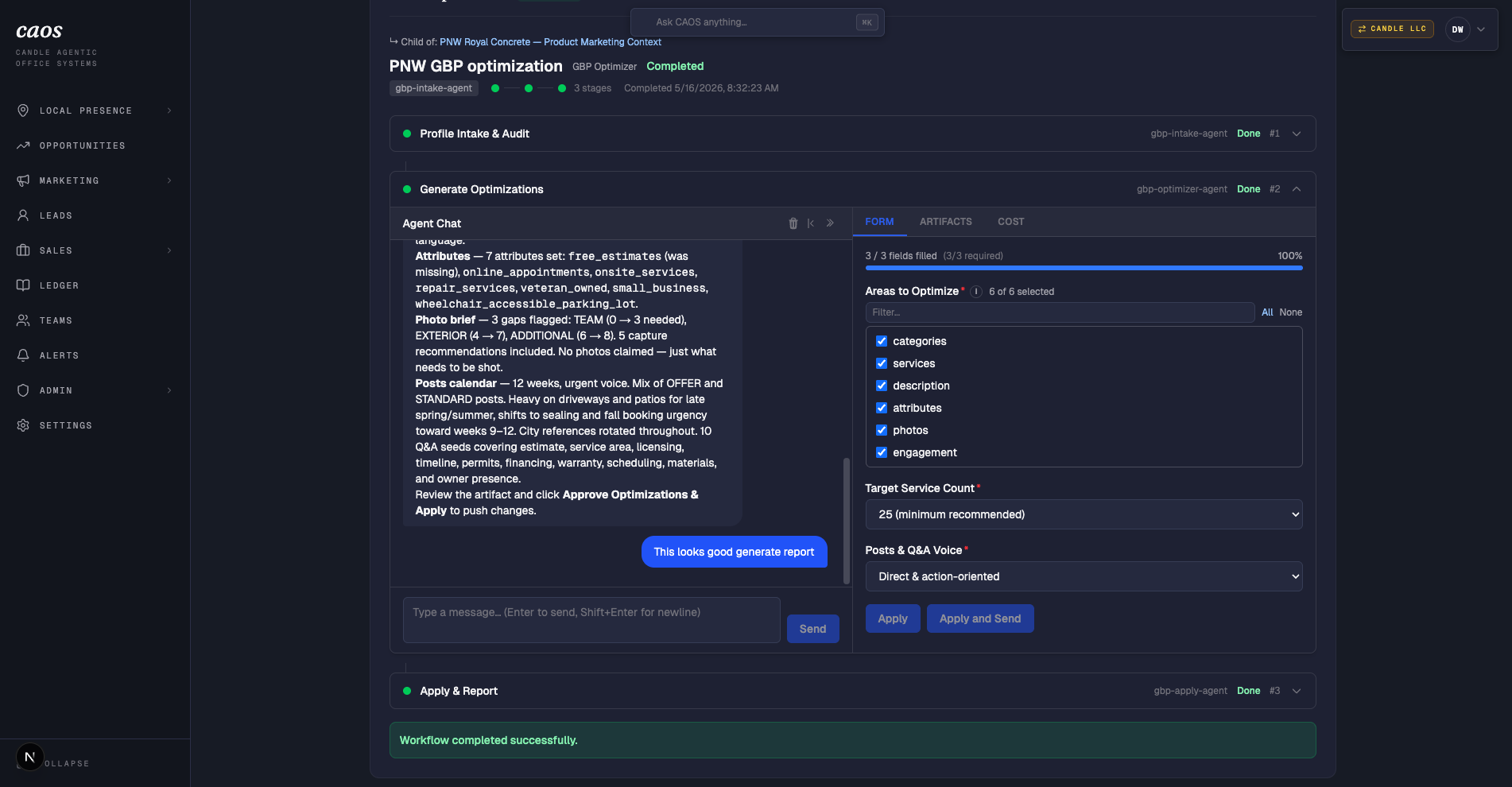Switch to the ARTIFACTS tab

click(945, 222)
